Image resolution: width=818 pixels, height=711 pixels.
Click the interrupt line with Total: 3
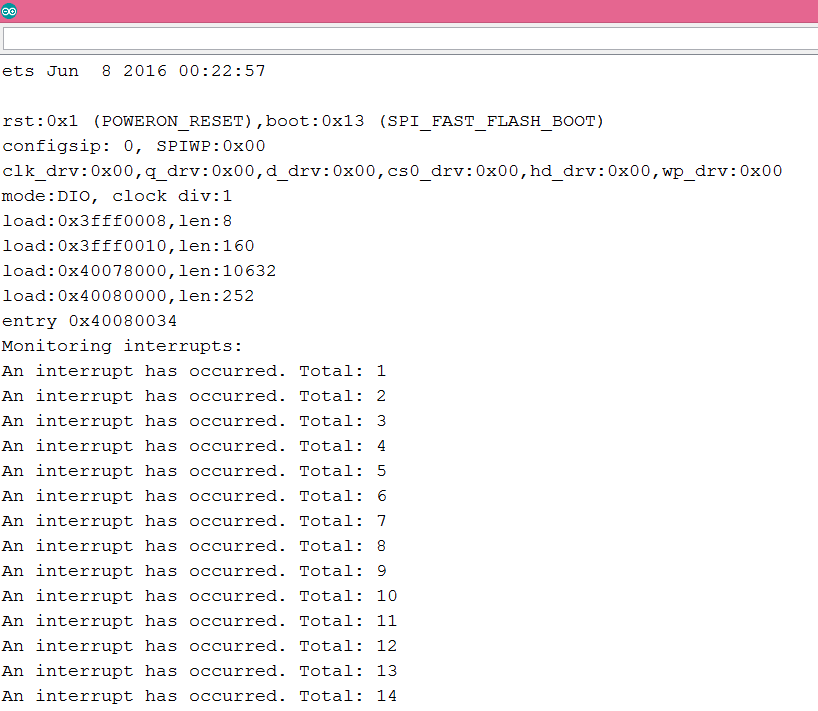[194, 421]
